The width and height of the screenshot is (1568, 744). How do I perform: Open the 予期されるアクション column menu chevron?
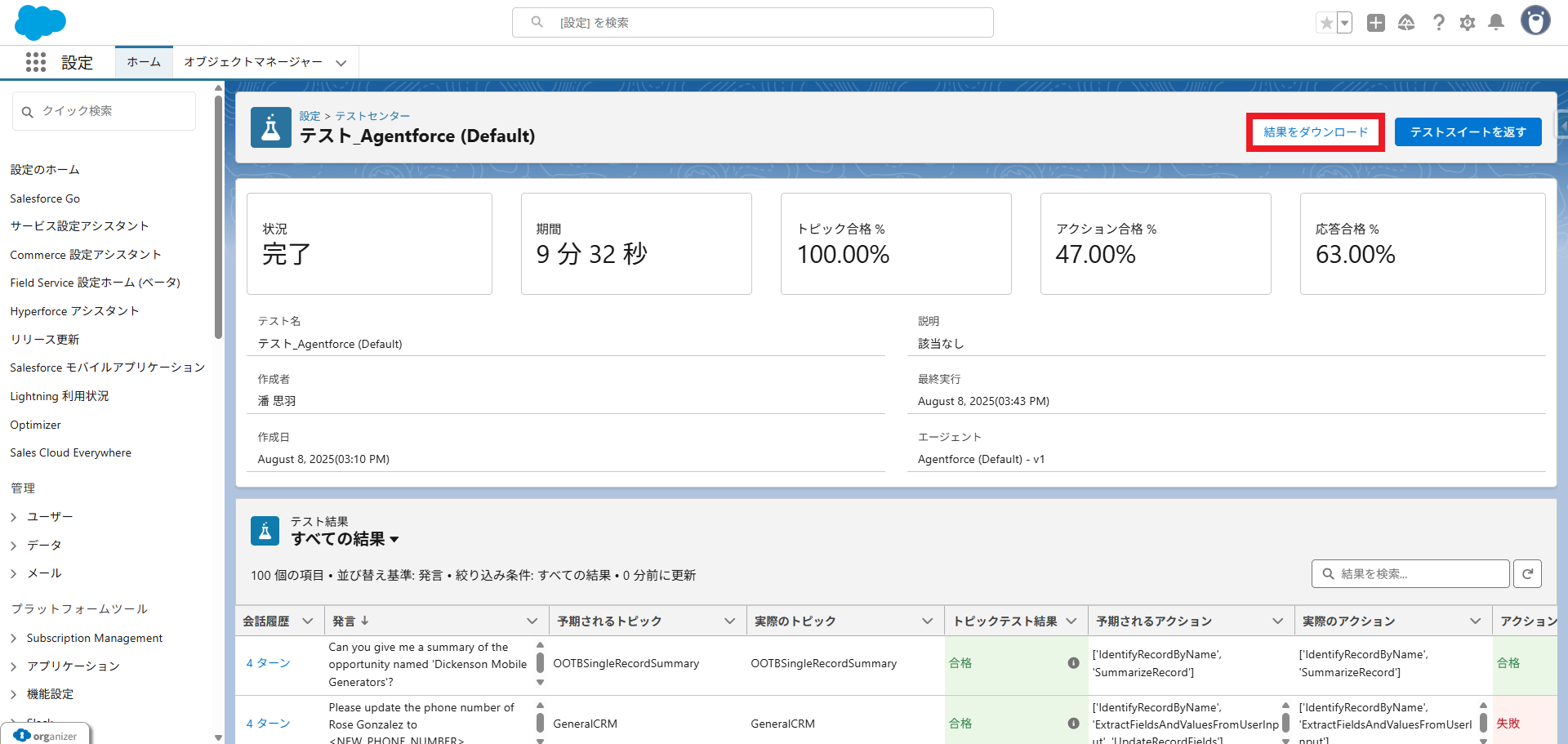[1278, 621]
